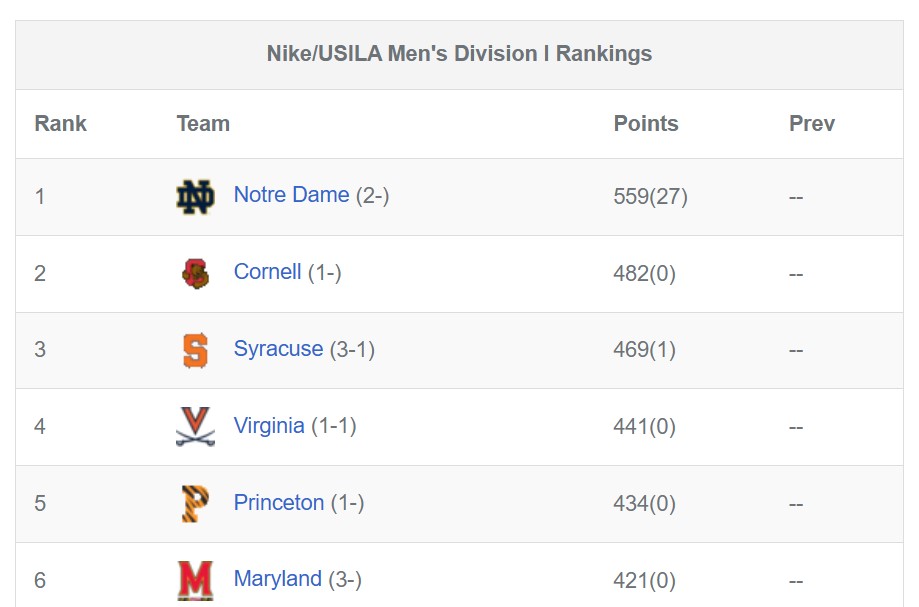Click the Rank column header
Viewport: 919px width, 607px height.
point(60,124)
